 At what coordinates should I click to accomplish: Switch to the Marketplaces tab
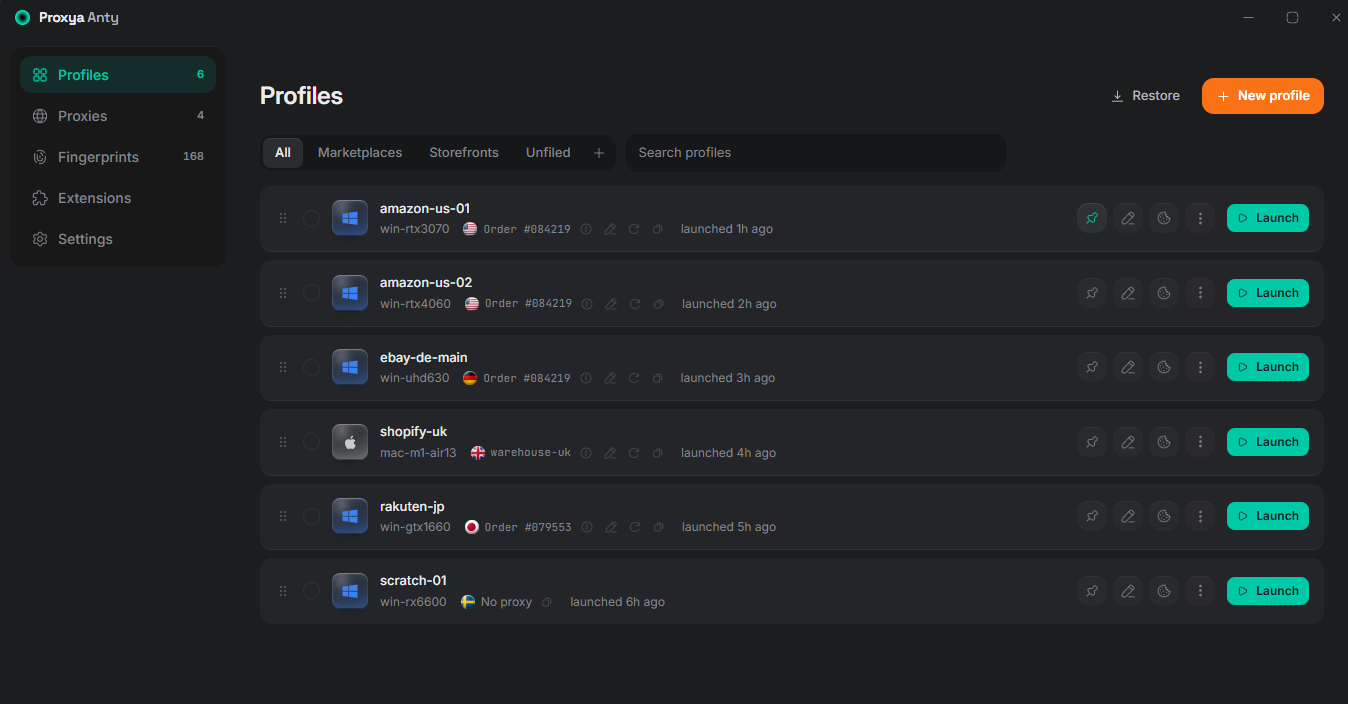(360, 153)
